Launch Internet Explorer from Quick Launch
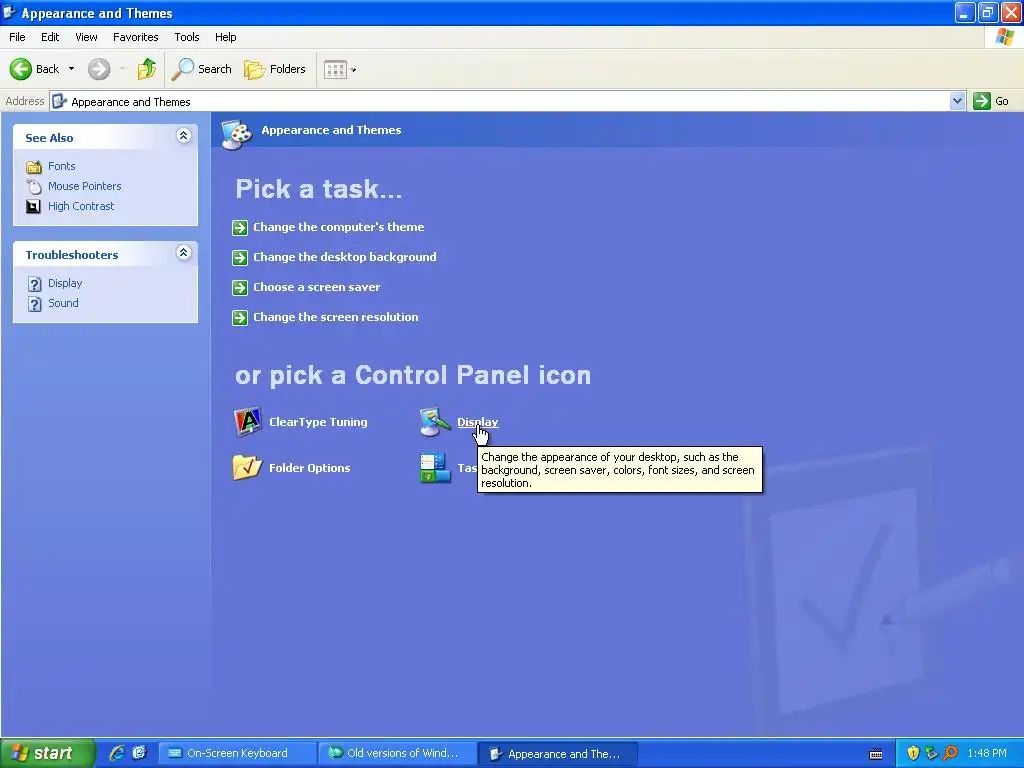This screenshot has width=1024, height=768. pos(117,753)
